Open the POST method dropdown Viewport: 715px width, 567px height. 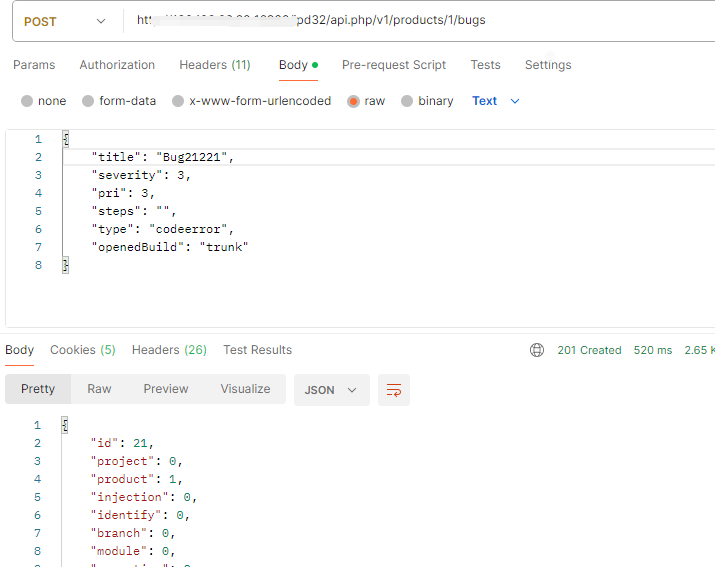click(x=64, y=21)
